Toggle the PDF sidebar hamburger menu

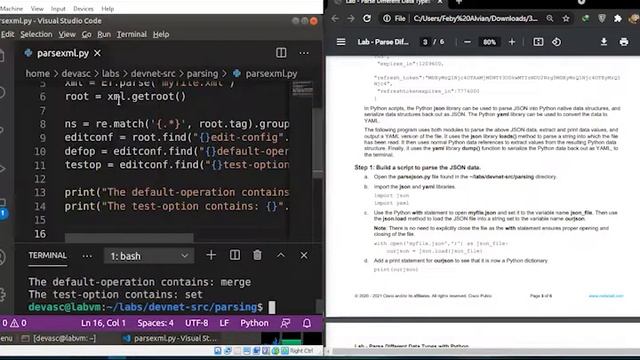(341, 42)
